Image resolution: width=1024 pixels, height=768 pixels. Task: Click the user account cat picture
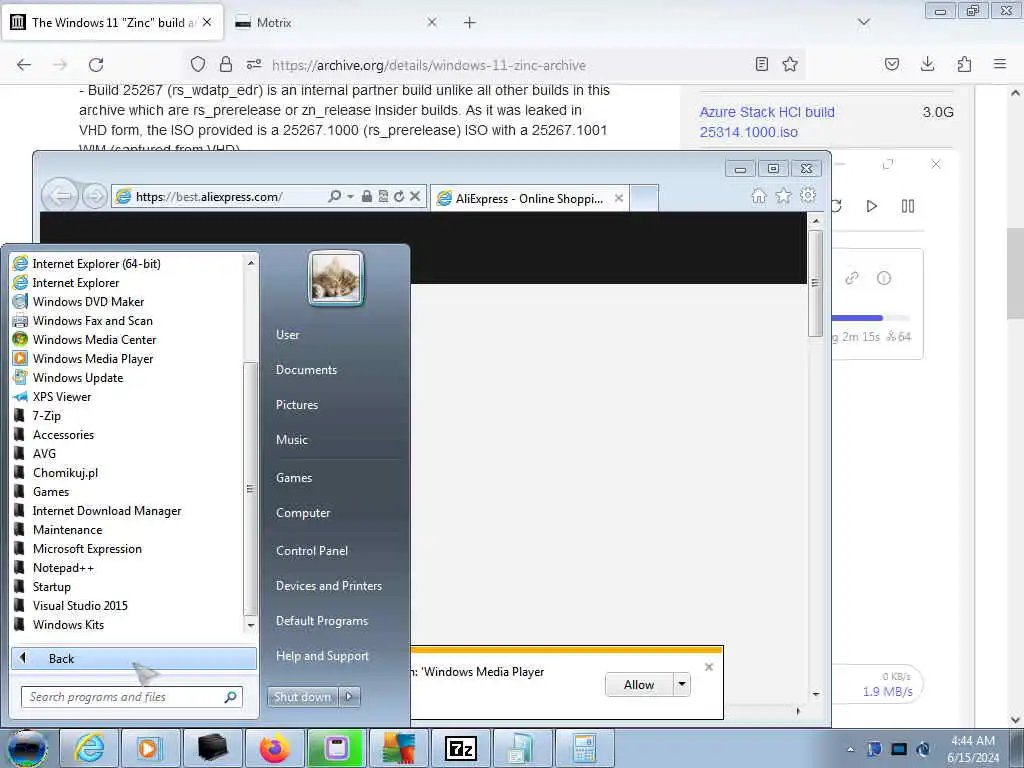coord(336,278)
